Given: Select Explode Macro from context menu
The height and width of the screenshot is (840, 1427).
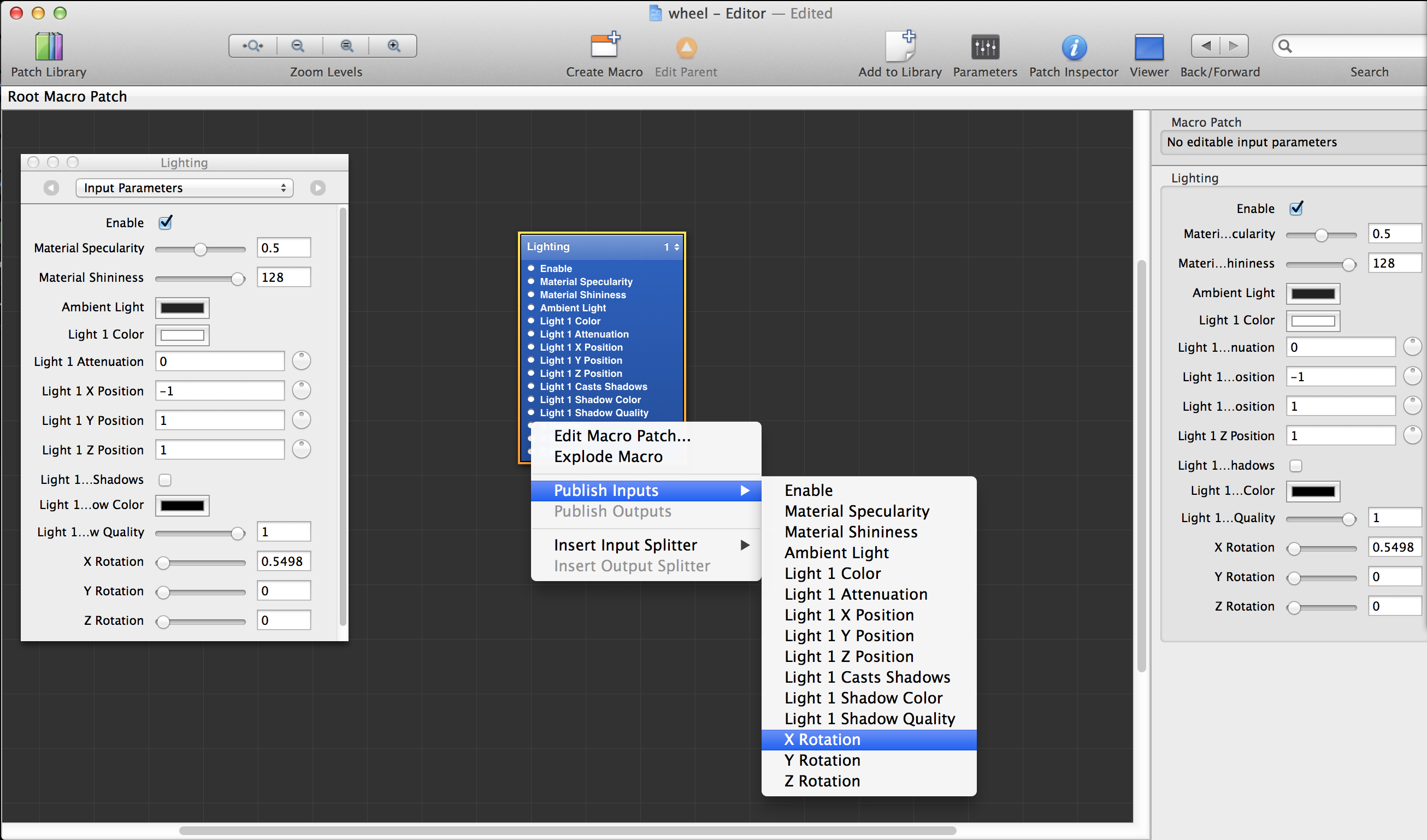Looking at the screenshot, I should click(608, 457).
